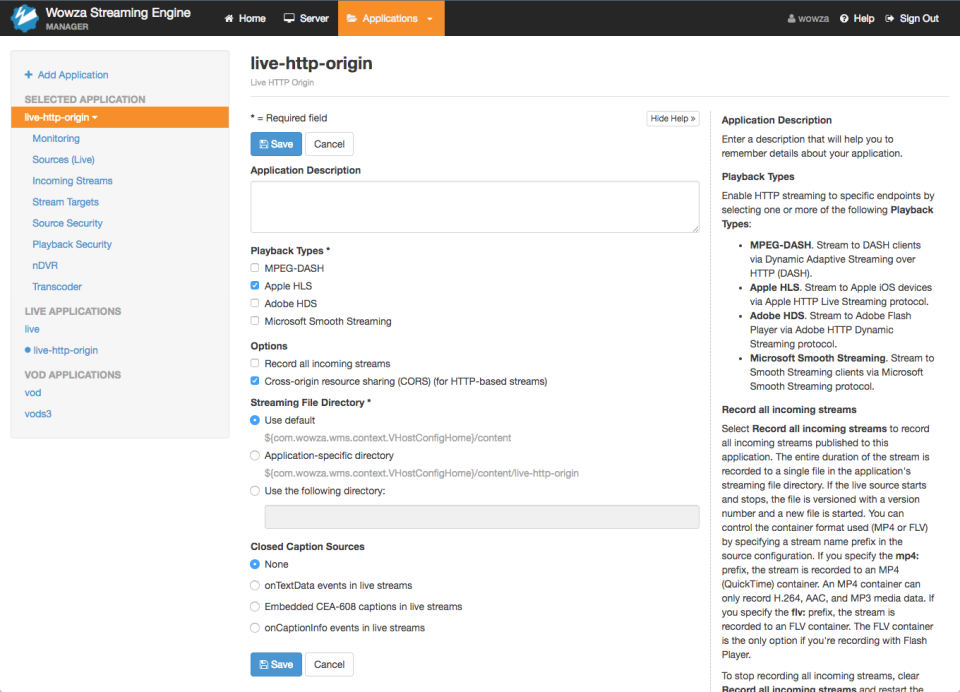The width and height of the screenshot is (960, 692).
Task: Uncheck the Apple HLS checkbox
Action: (255, 285)
